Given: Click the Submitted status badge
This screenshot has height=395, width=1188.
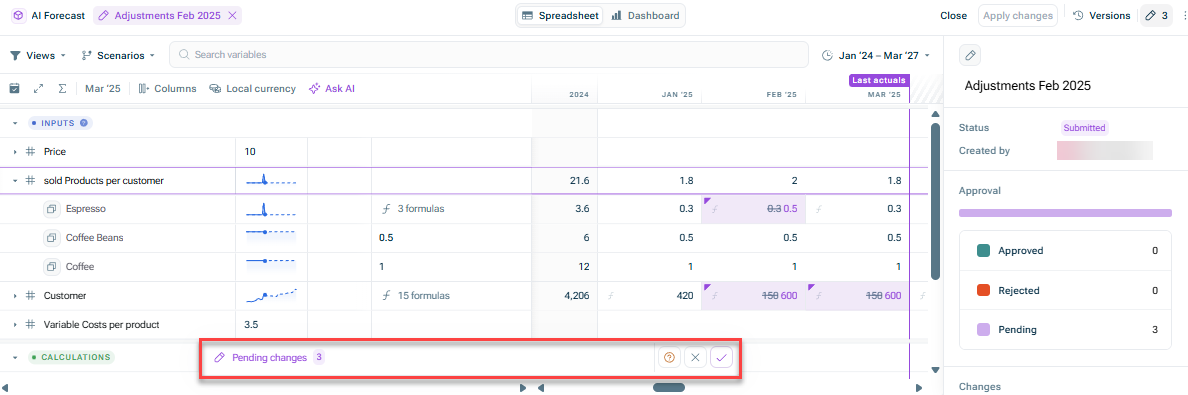Looking at the screenshot, I should click(1084, 128).
